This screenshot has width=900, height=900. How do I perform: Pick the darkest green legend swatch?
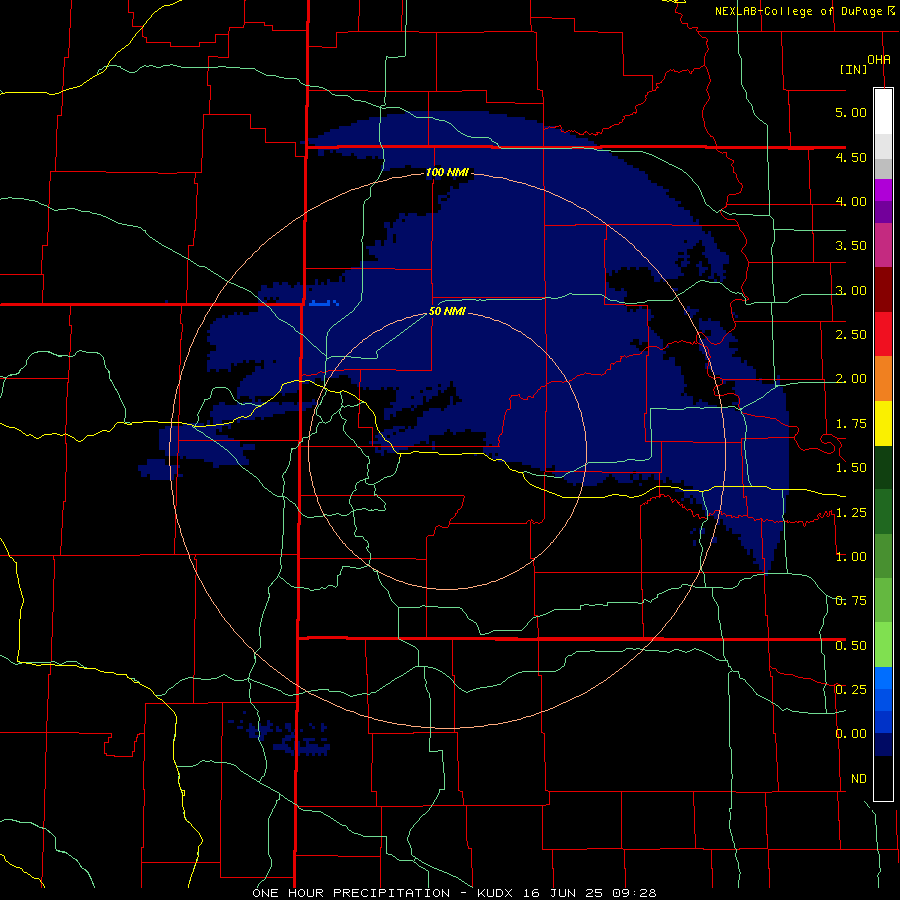point(883,467)
